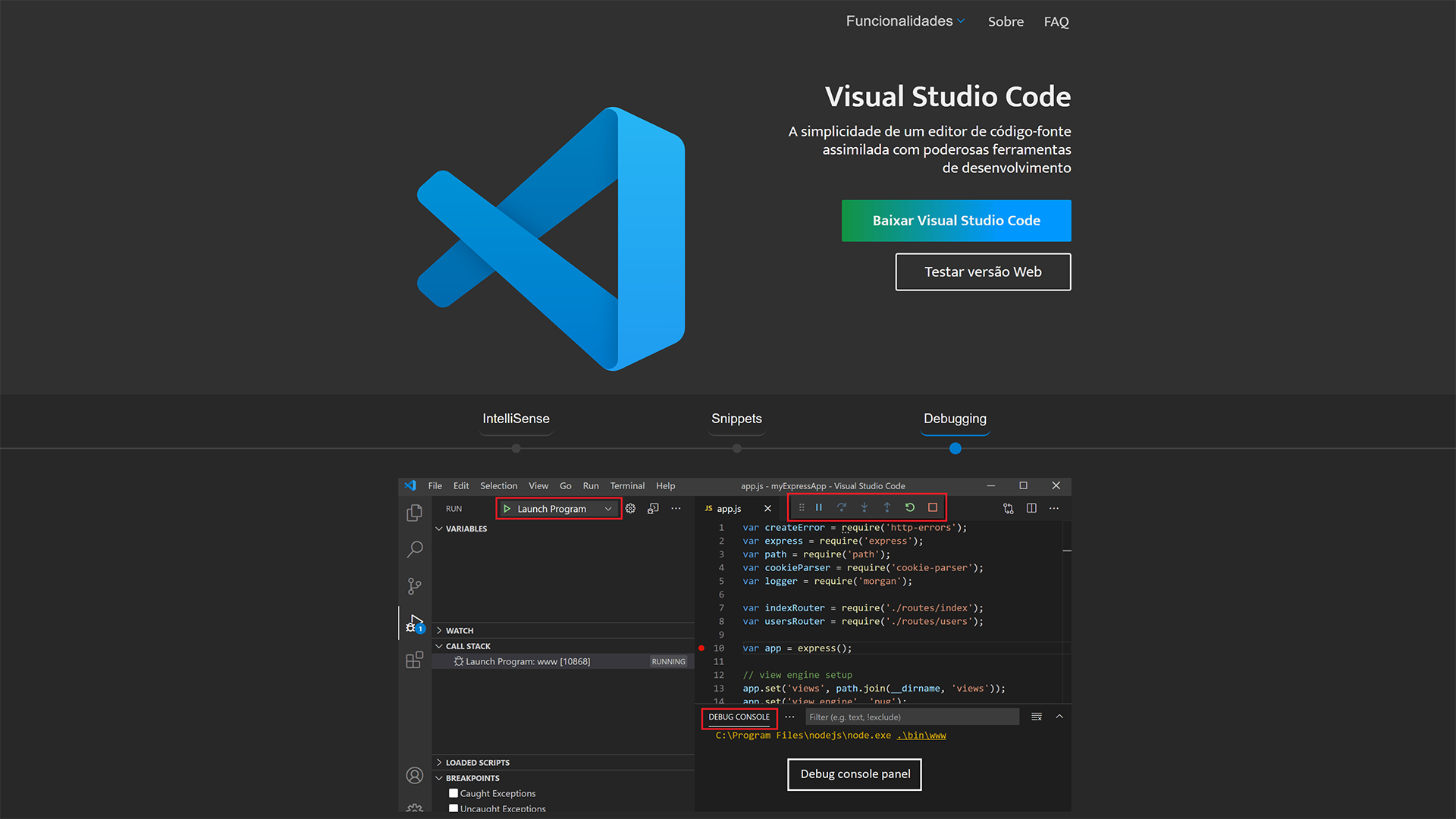Pause the debugger
The image size is (1456, 819).
819,507
